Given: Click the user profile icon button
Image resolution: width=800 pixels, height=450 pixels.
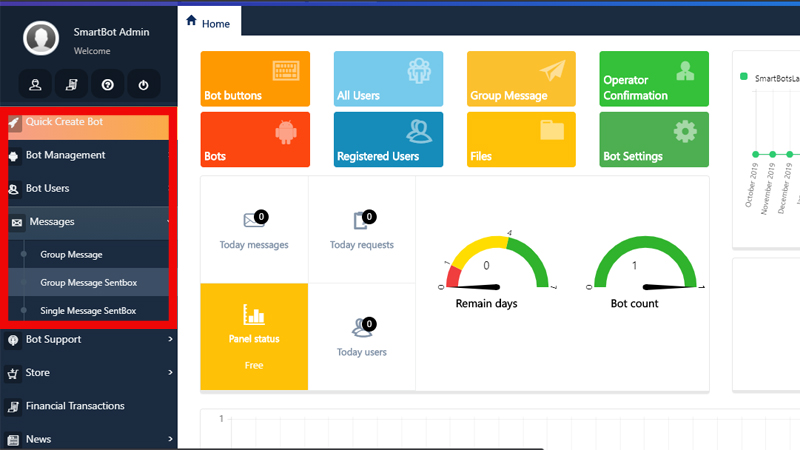Looking at the screenshot, I should [x=35, y=85].
